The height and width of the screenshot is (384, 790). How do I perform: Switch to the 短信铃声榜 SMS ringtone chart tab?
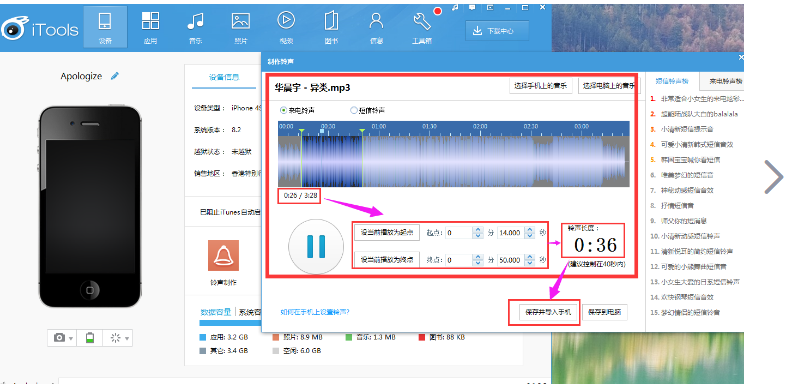pos(673,81)
